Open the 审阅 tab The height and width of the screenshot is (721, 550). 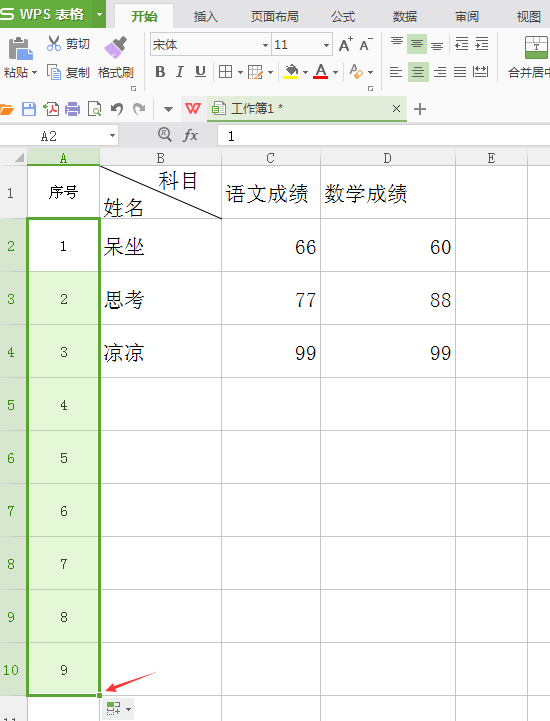tap(467, 17)
